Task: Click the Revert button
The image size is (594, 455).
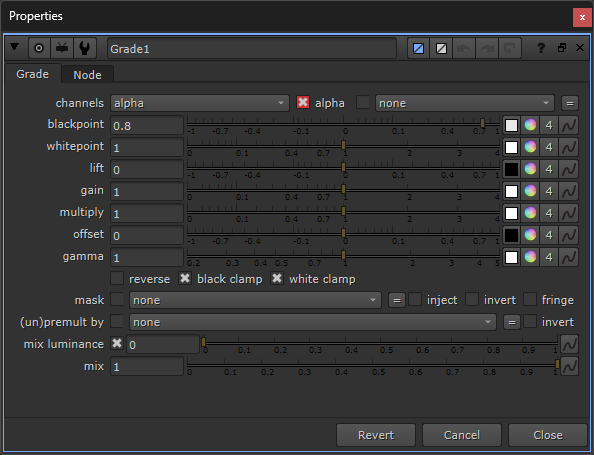Action: (376, 435)
